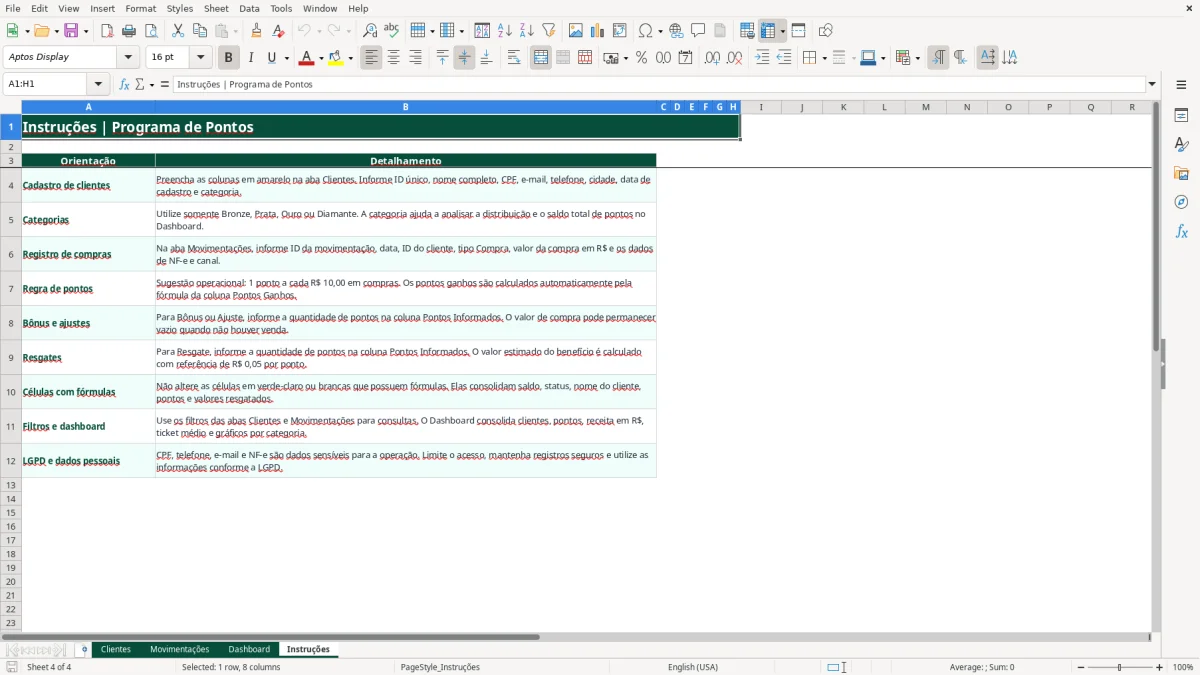Add a decimal place
1200x675 pixels.
[713, 58]
